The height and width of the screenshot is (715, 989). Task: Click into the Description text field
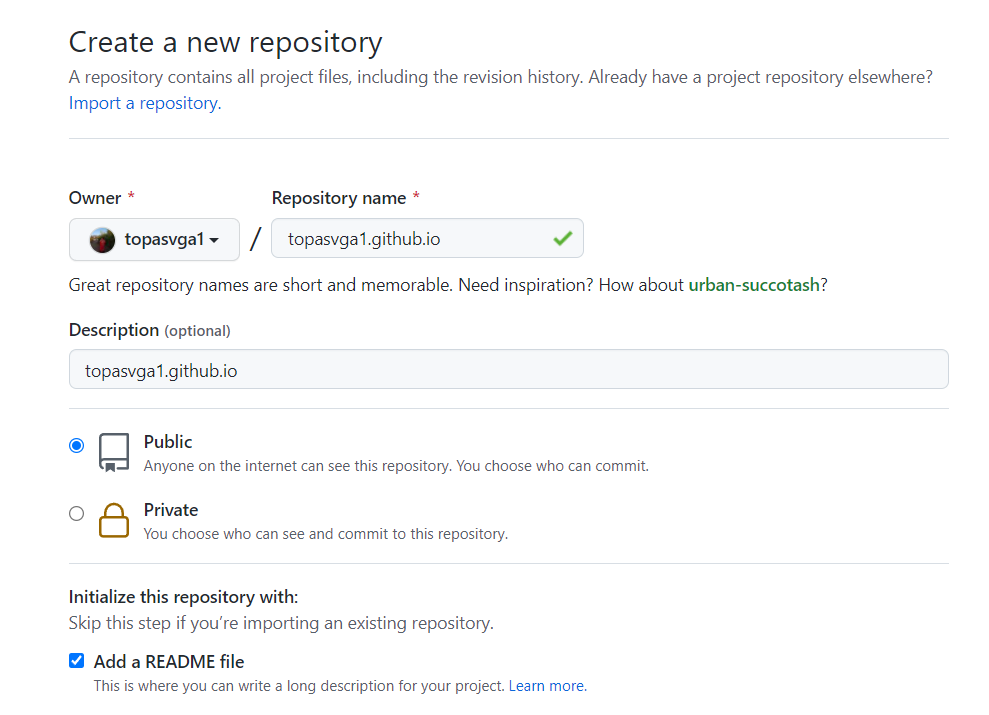coord(508,370)
